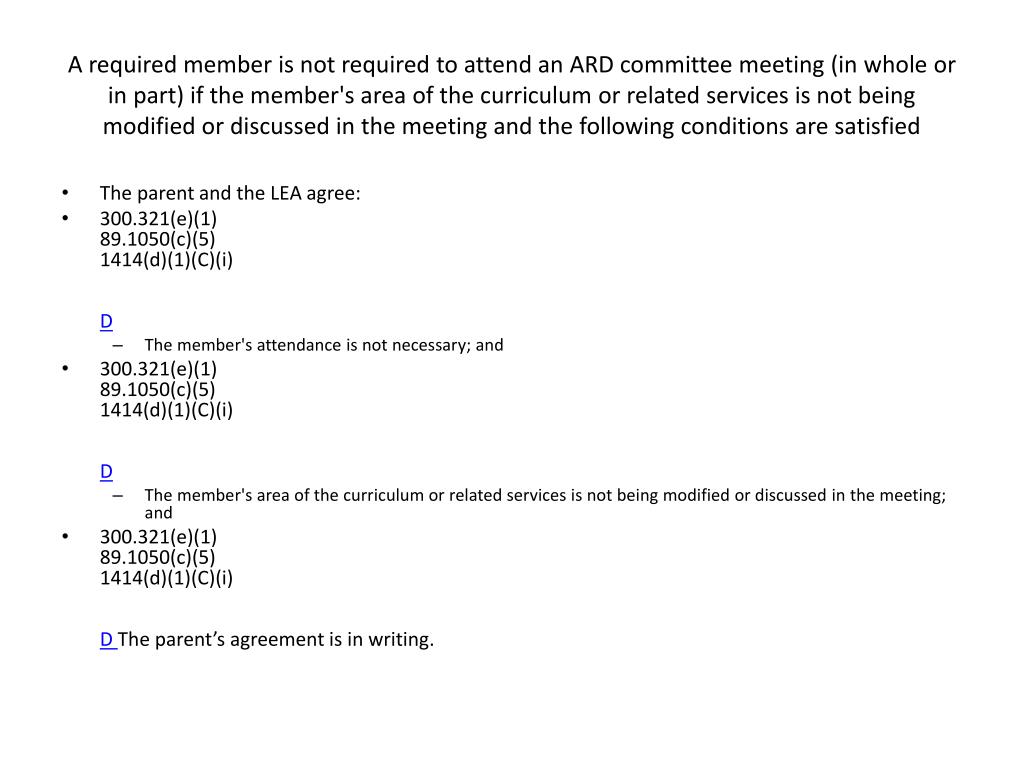Click 1414(d)(1)(C)(i) just above "parent's agreement" line
Image resolution: width=1024 pixels, height=768 pixels.
(166, 578)
